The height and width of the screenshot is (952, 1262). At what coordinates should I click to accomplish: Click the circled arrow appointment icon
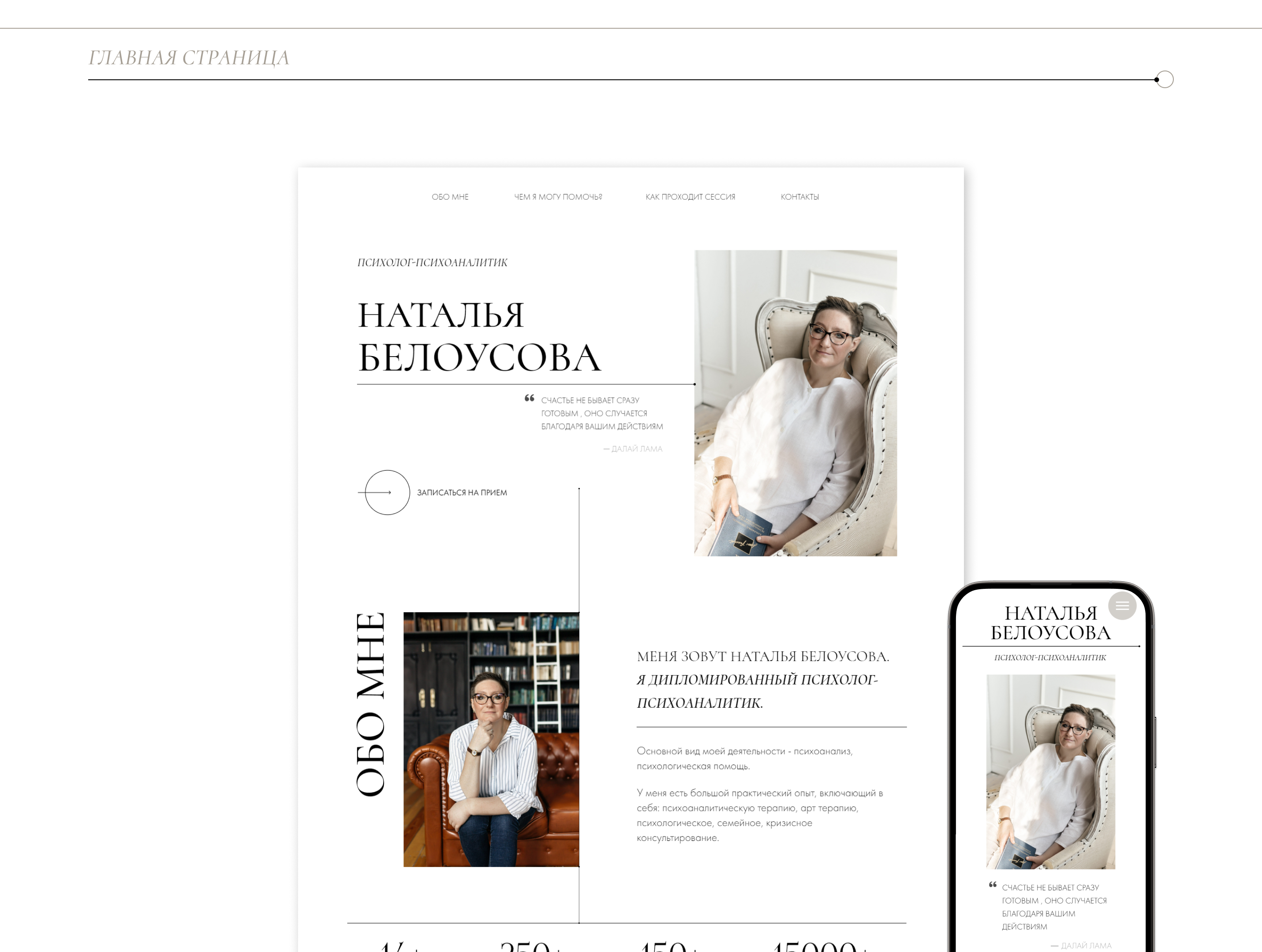point(387,492)
